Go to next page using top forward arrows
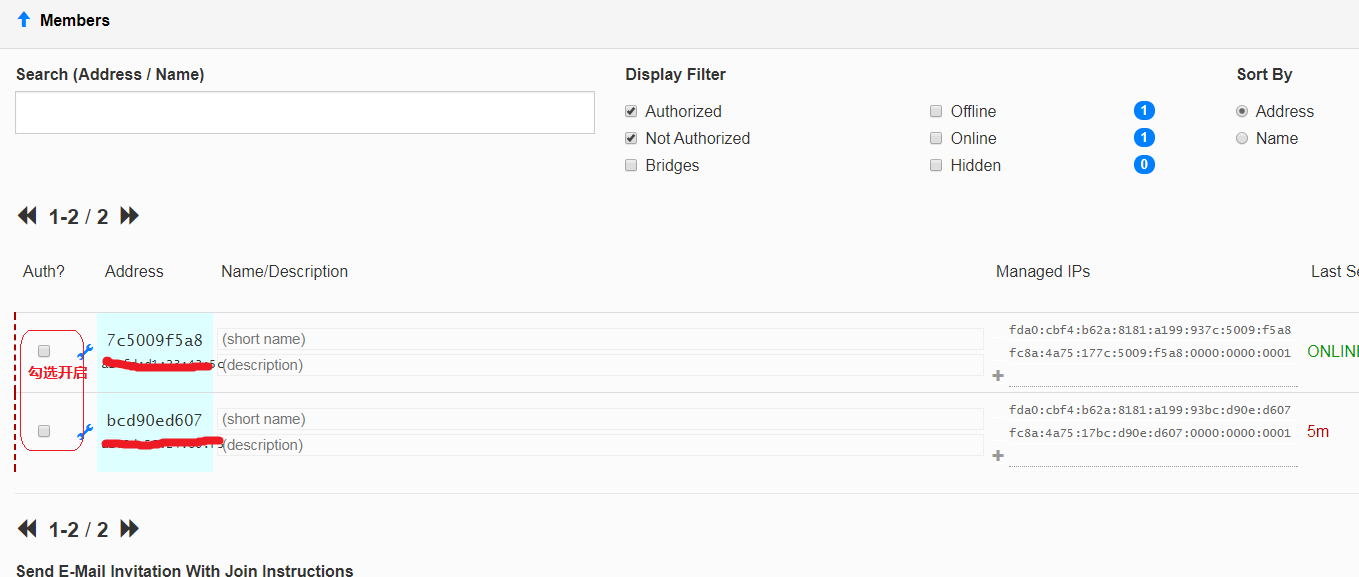The image size is (1359, 577). [x=130, y=216]
